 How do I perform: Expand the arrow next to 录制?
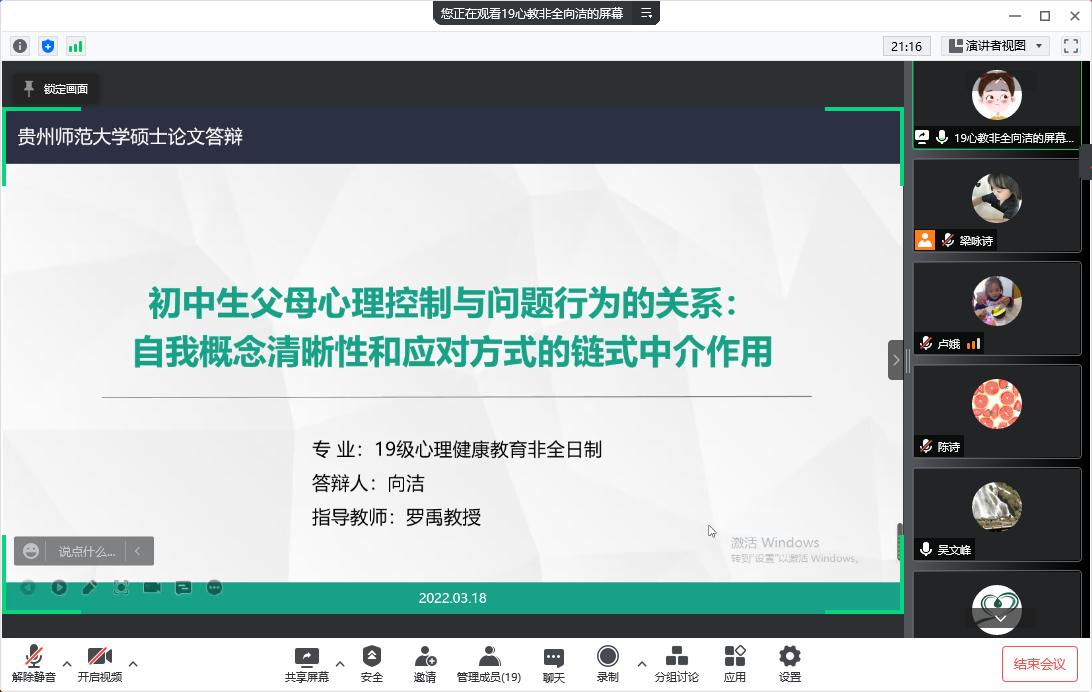tap(641, 663)
